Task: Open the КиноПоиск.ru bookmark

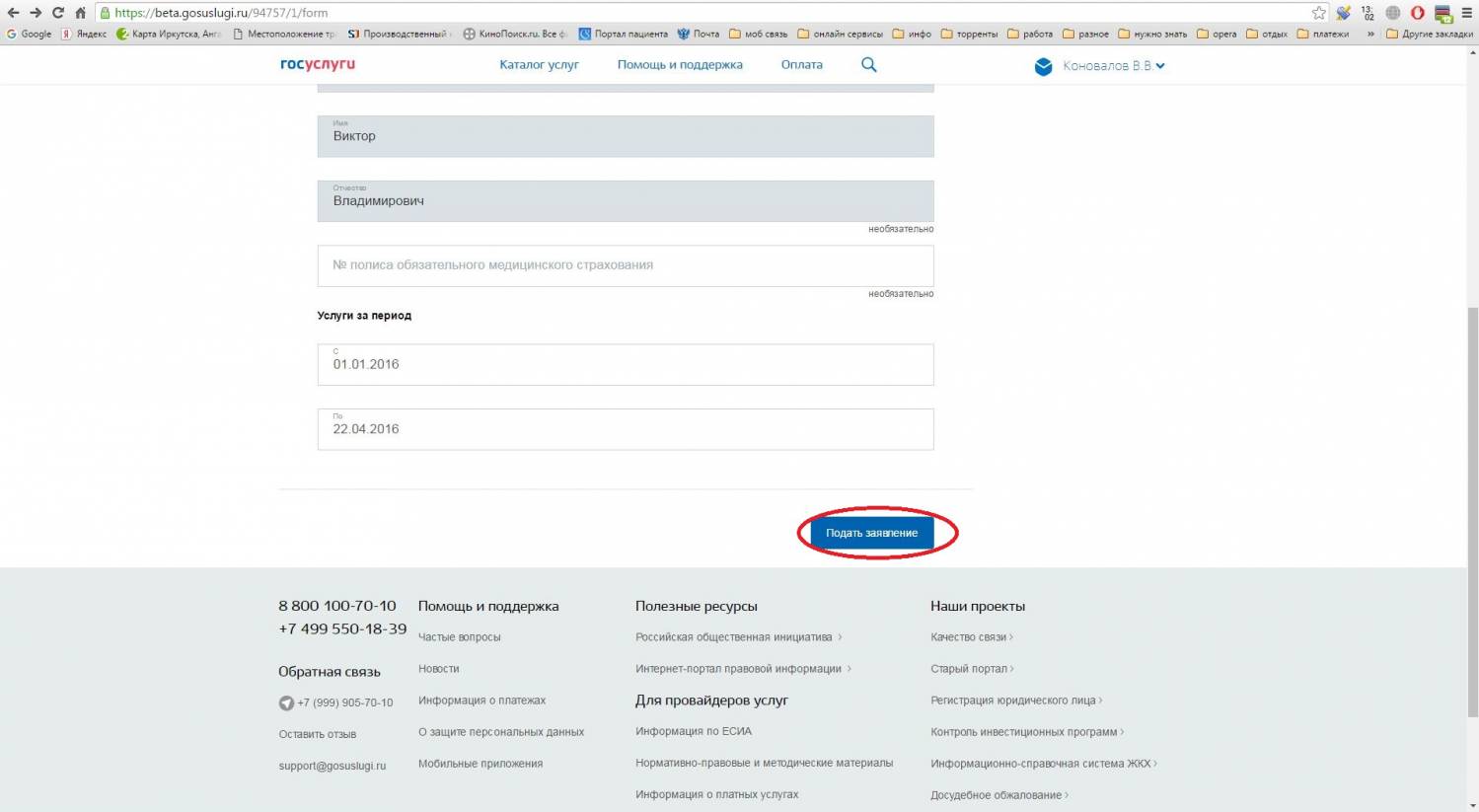Action: pyautogui.click(x=516, y=34)
